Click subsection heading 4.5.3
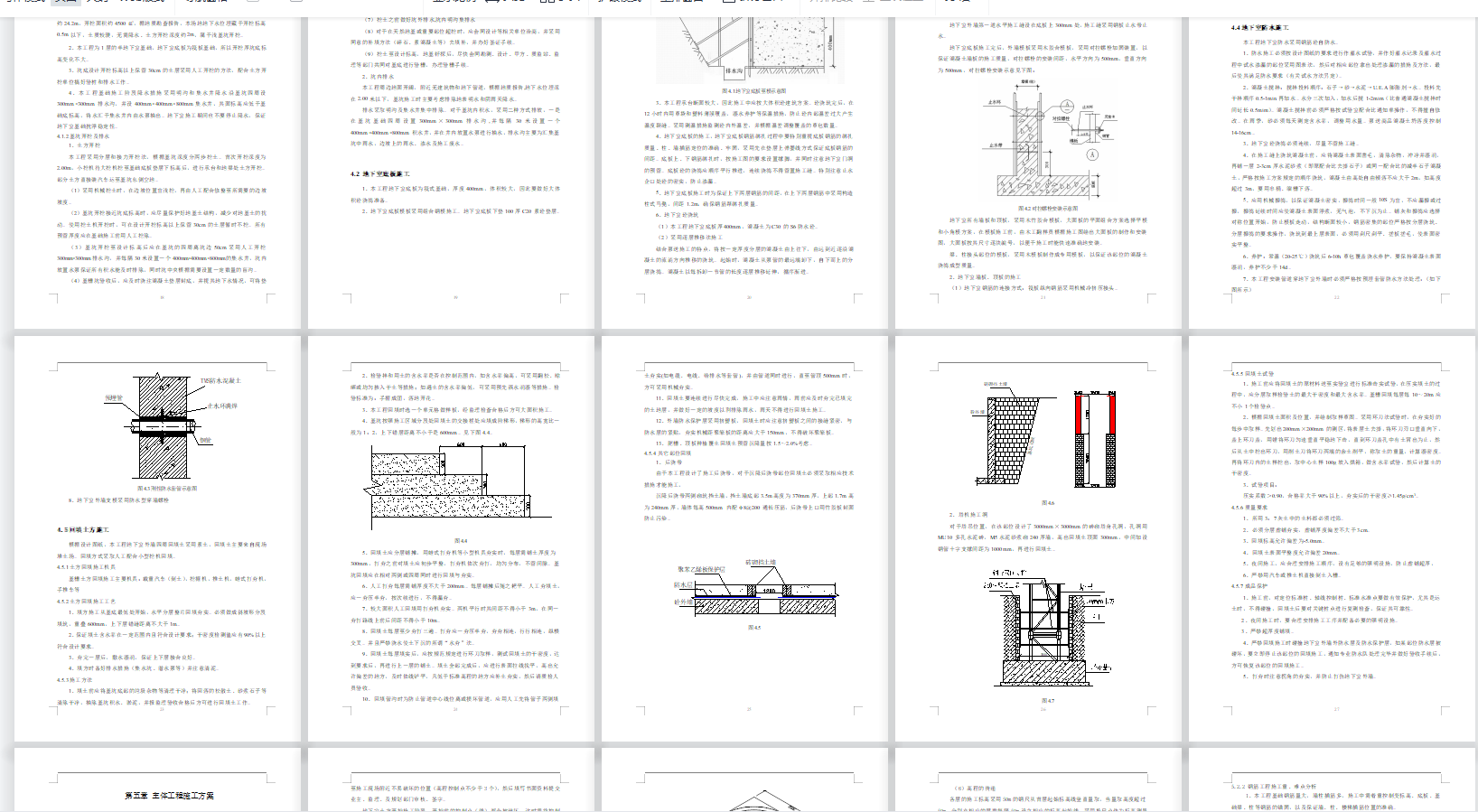 (75, 680)
